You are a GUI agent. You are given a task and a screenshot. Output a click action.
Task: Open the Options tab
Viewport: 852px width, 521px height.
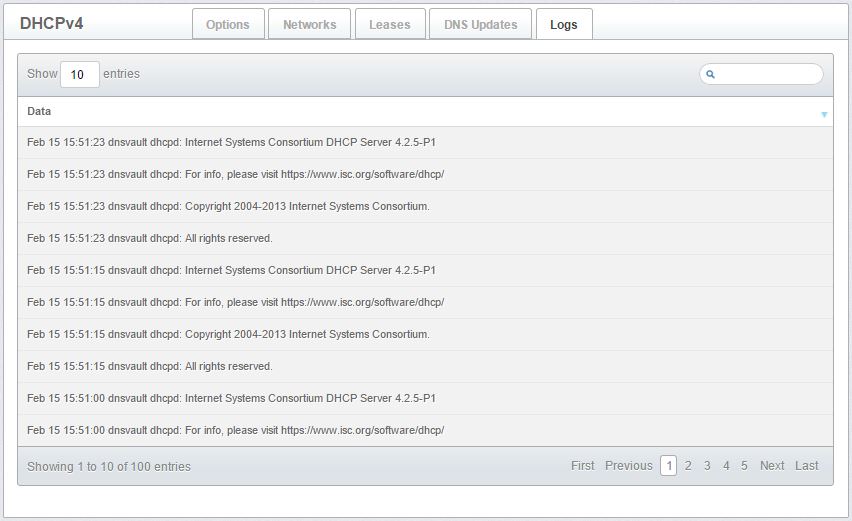(x=228, y=25)
